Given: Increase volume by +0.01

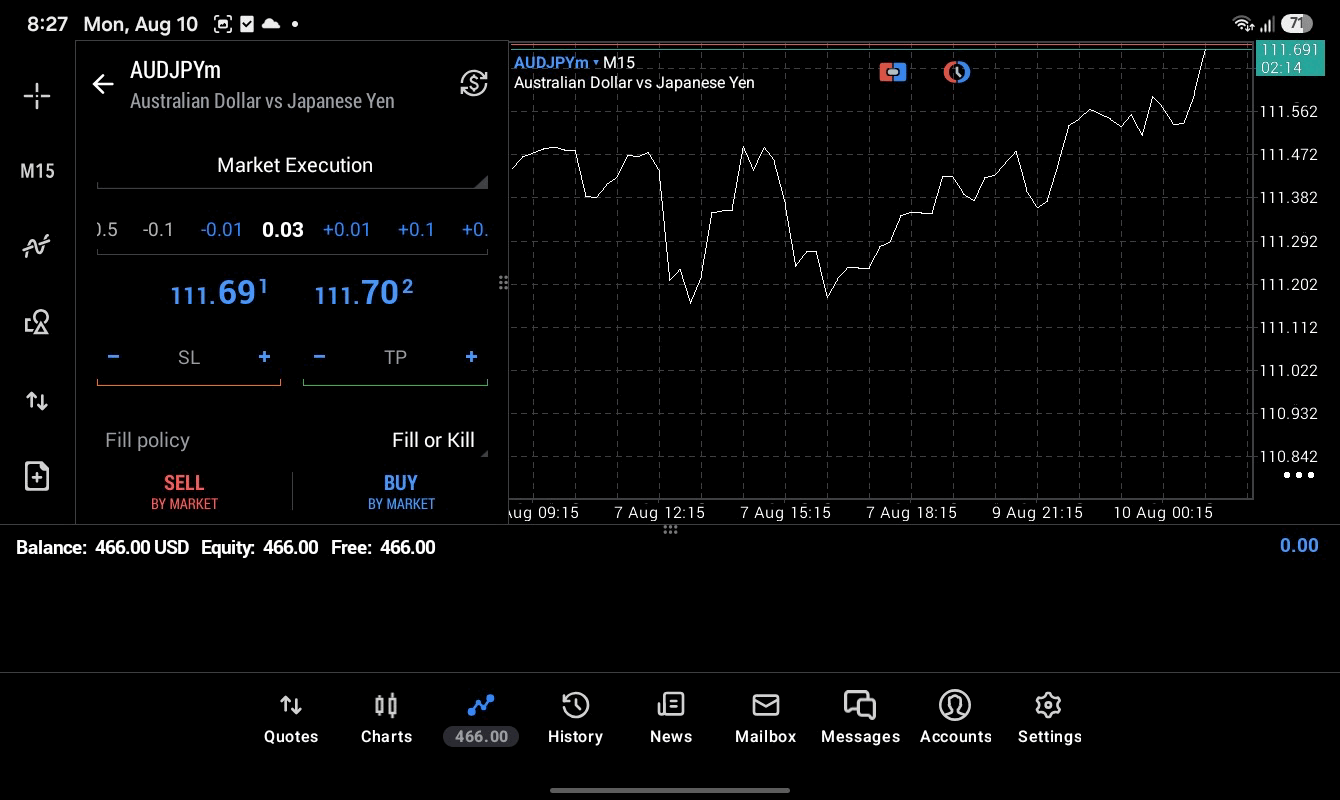Looking at the screenshot, I should [347, 230].
